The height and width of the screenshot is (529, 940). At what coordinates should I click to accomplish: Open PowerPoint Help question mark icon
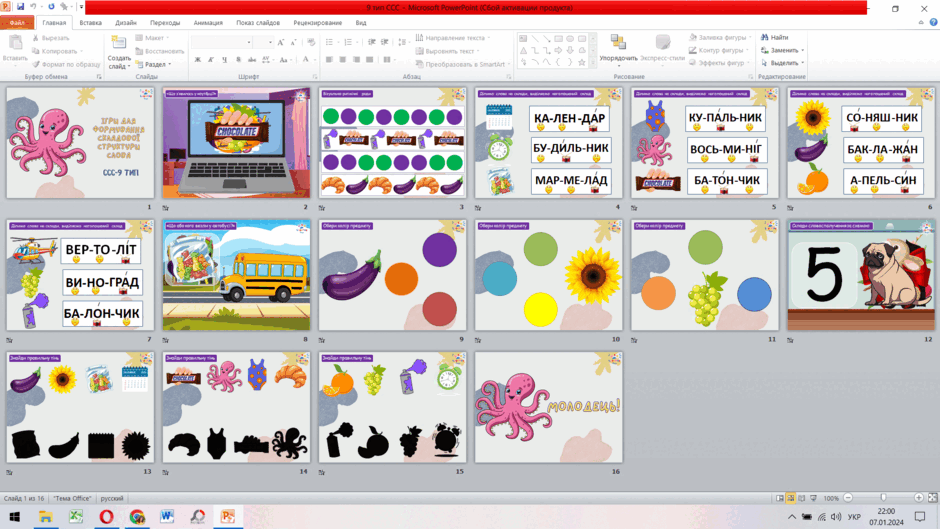933,22
